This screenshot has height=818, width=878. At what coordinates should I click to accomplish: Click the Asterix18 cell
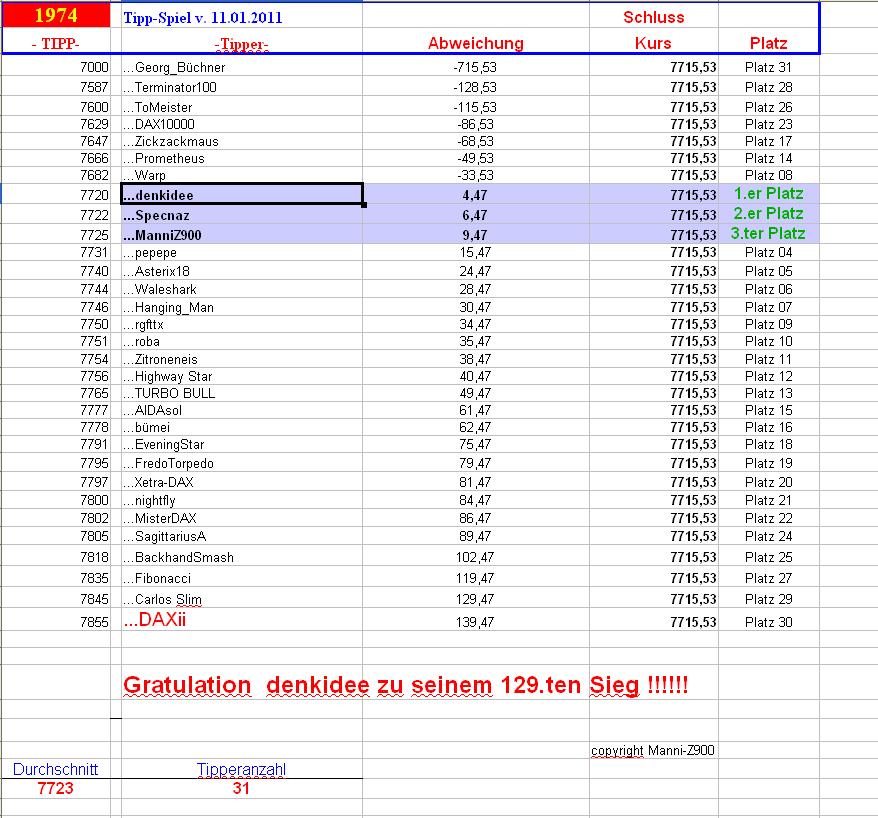(242, 271)
